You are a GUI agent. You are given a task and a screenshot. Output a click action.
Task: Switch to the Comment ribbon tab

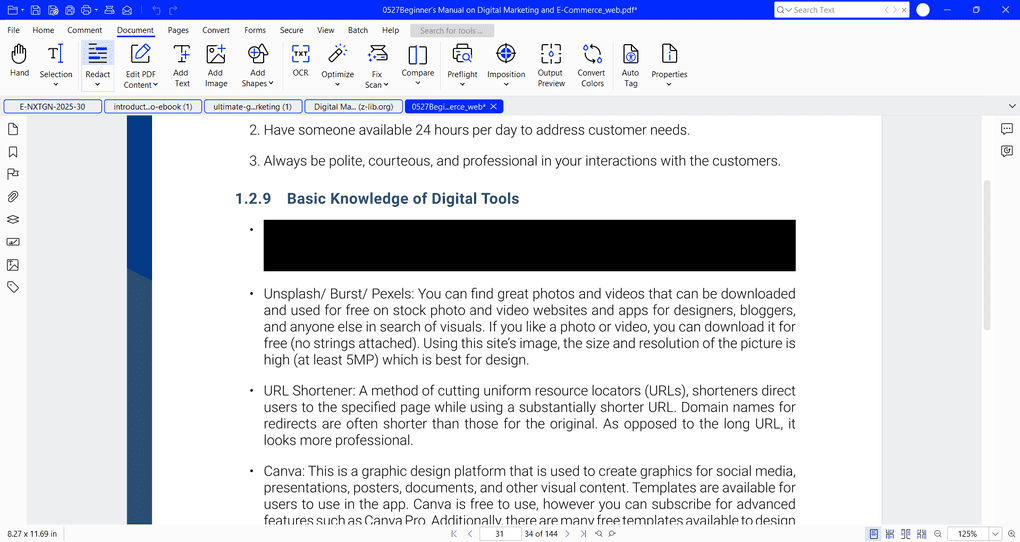pyautogui.click(x=85, y=30)
